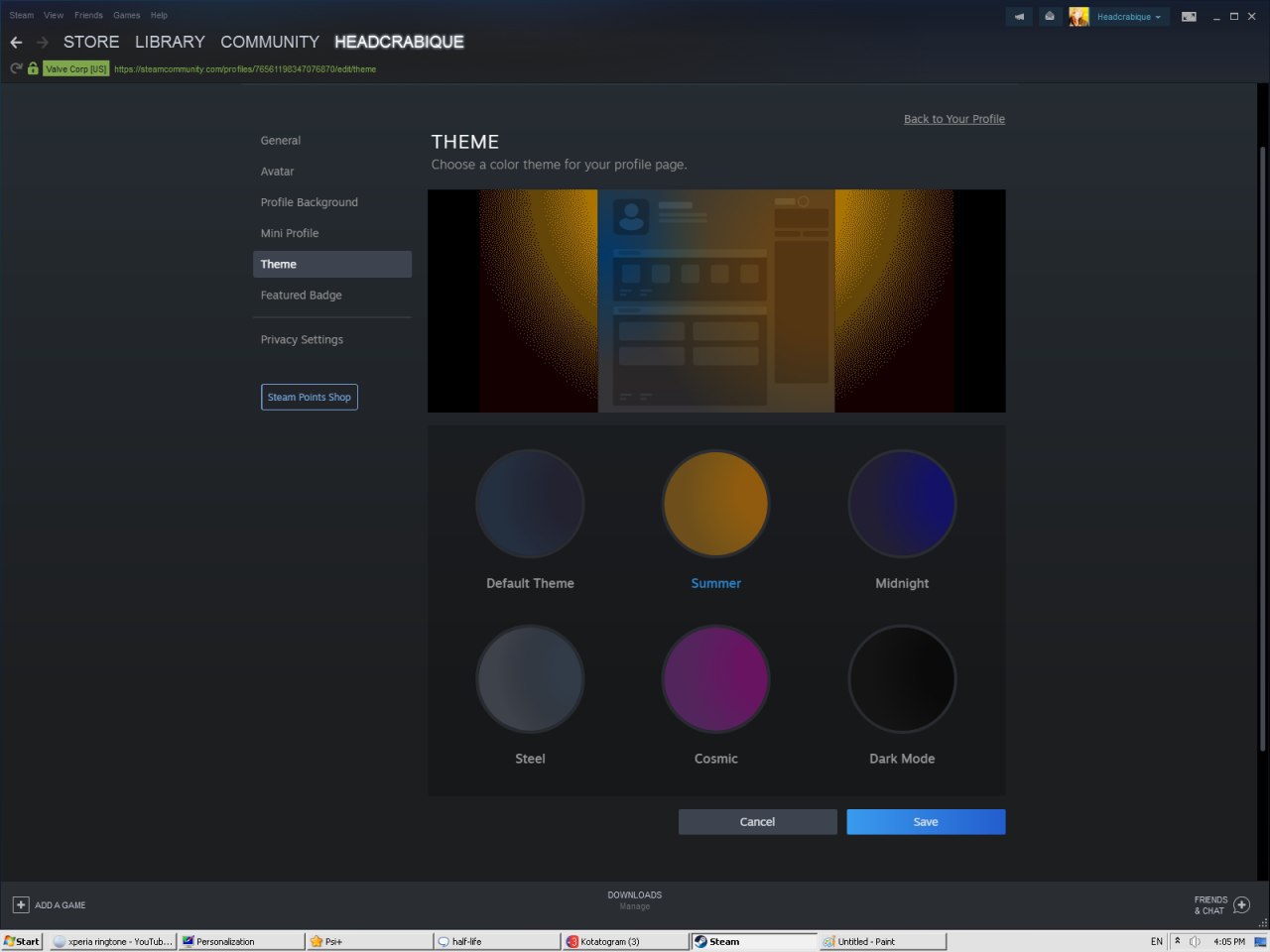1270x952 pixels.
Task: Click the steamcommunity profile URL
Action: click(x=245, y=69)
